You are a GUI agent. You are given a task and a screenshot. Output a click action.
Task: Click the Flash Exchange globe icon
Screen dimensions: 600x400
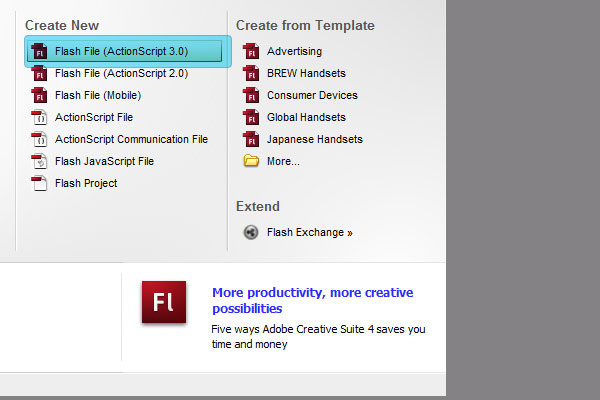251,232
